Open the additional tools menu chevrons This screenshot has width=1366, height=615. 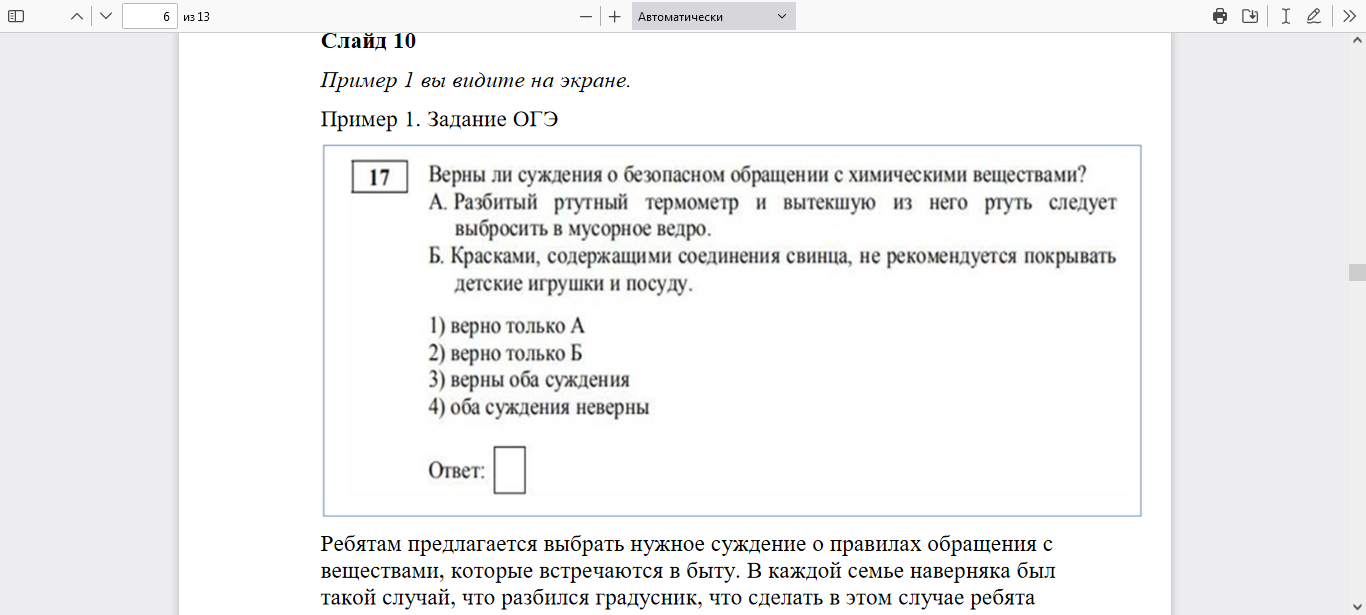point(1349,16)
